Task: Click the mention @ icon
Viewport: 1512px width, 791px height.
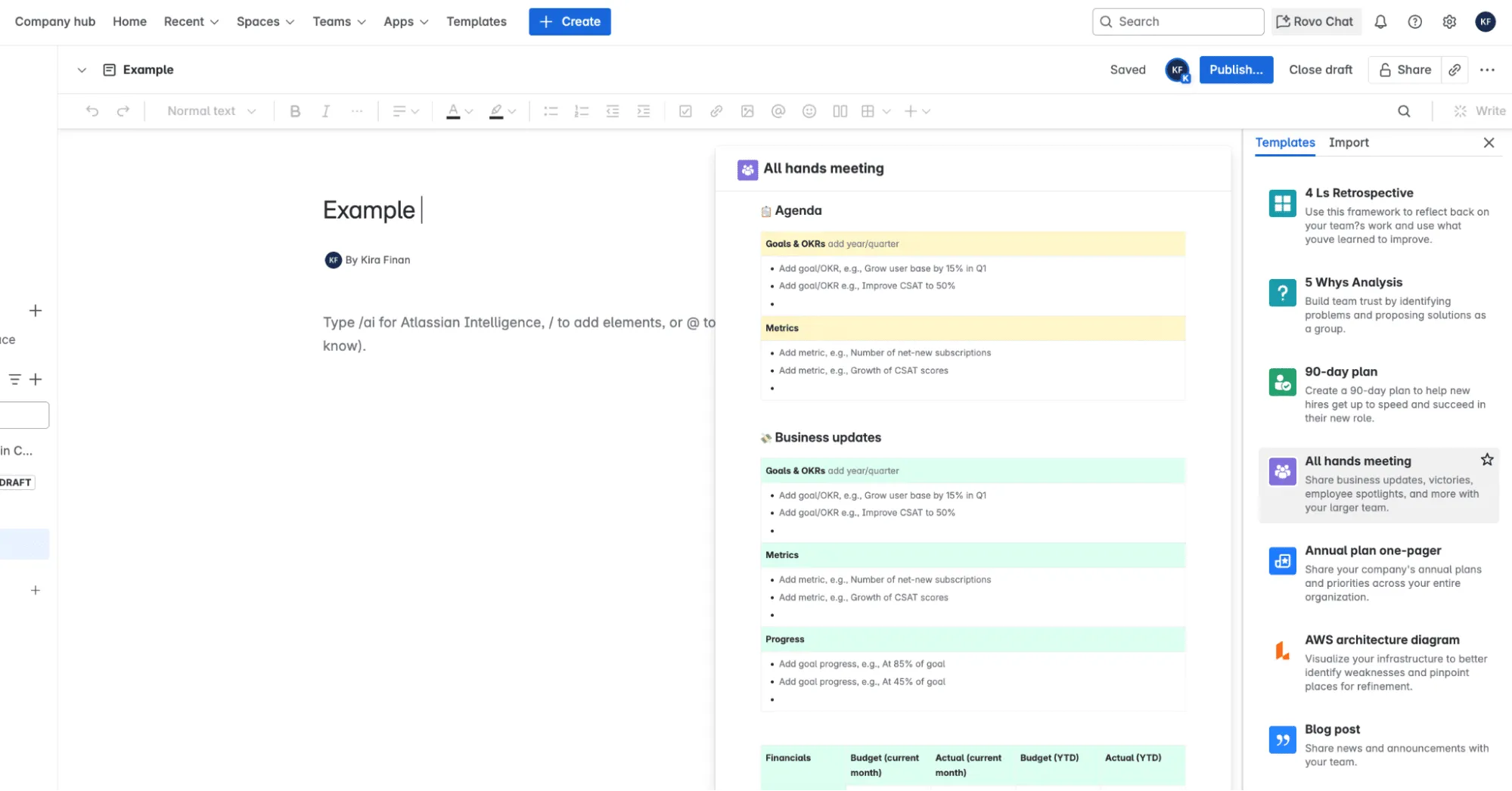Action: coord(778,111)
